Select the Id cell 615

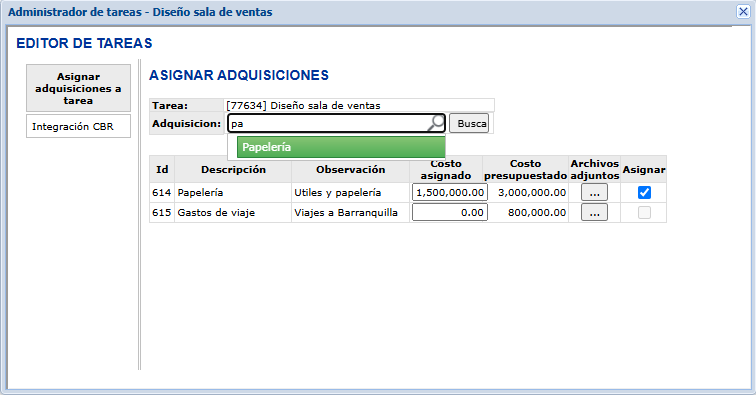tap(162, 213)
